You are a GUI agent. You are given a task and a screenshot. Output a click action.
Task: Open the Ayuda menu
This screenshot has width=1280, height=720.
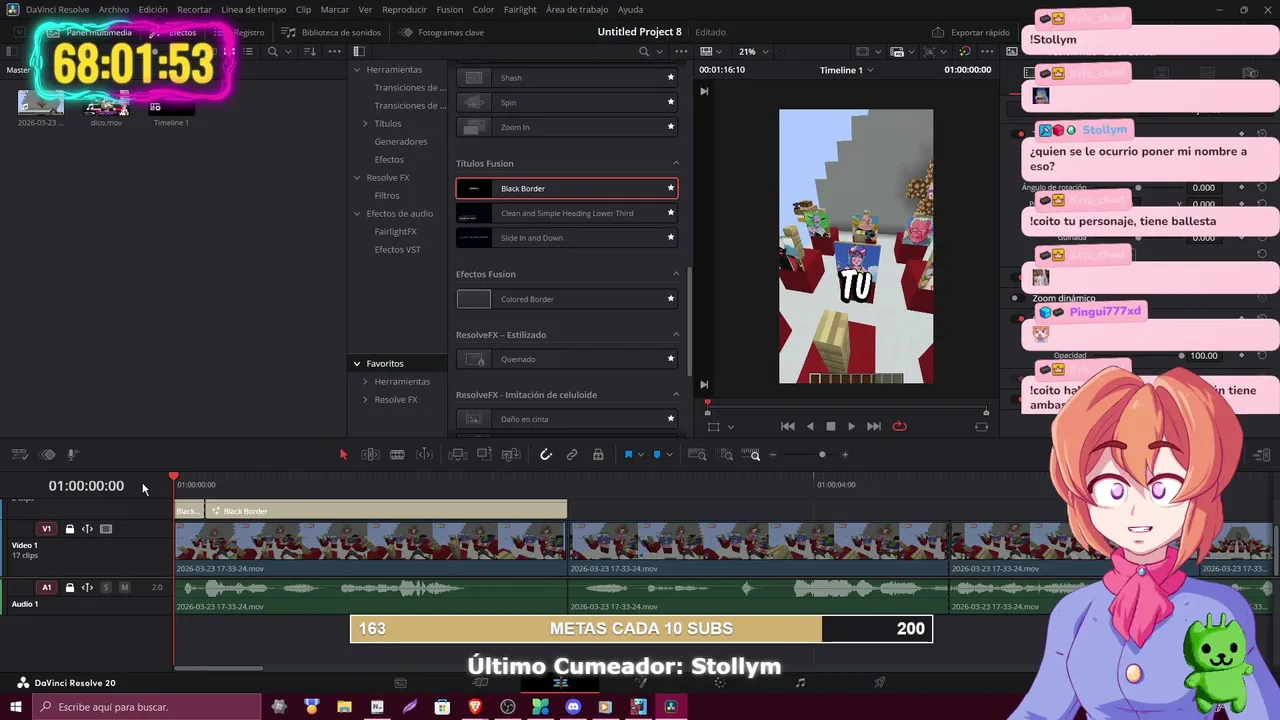(630, 9)
